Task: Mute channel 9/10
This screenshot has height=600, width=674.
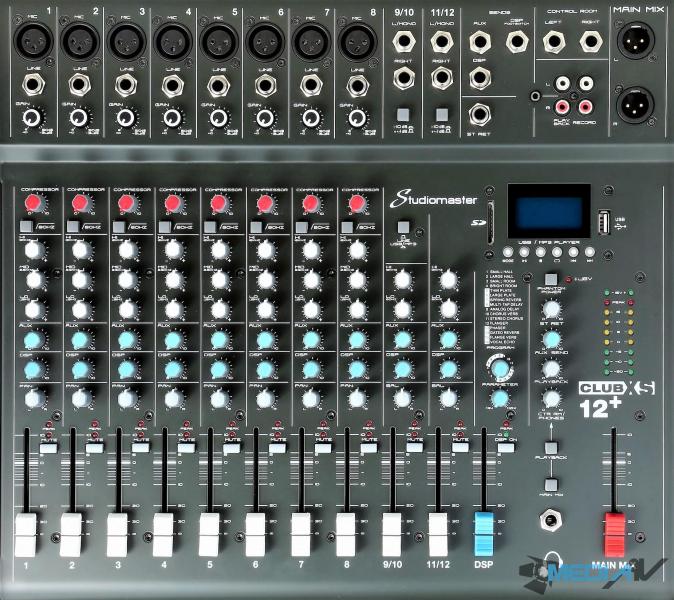Action: point(415,448)
